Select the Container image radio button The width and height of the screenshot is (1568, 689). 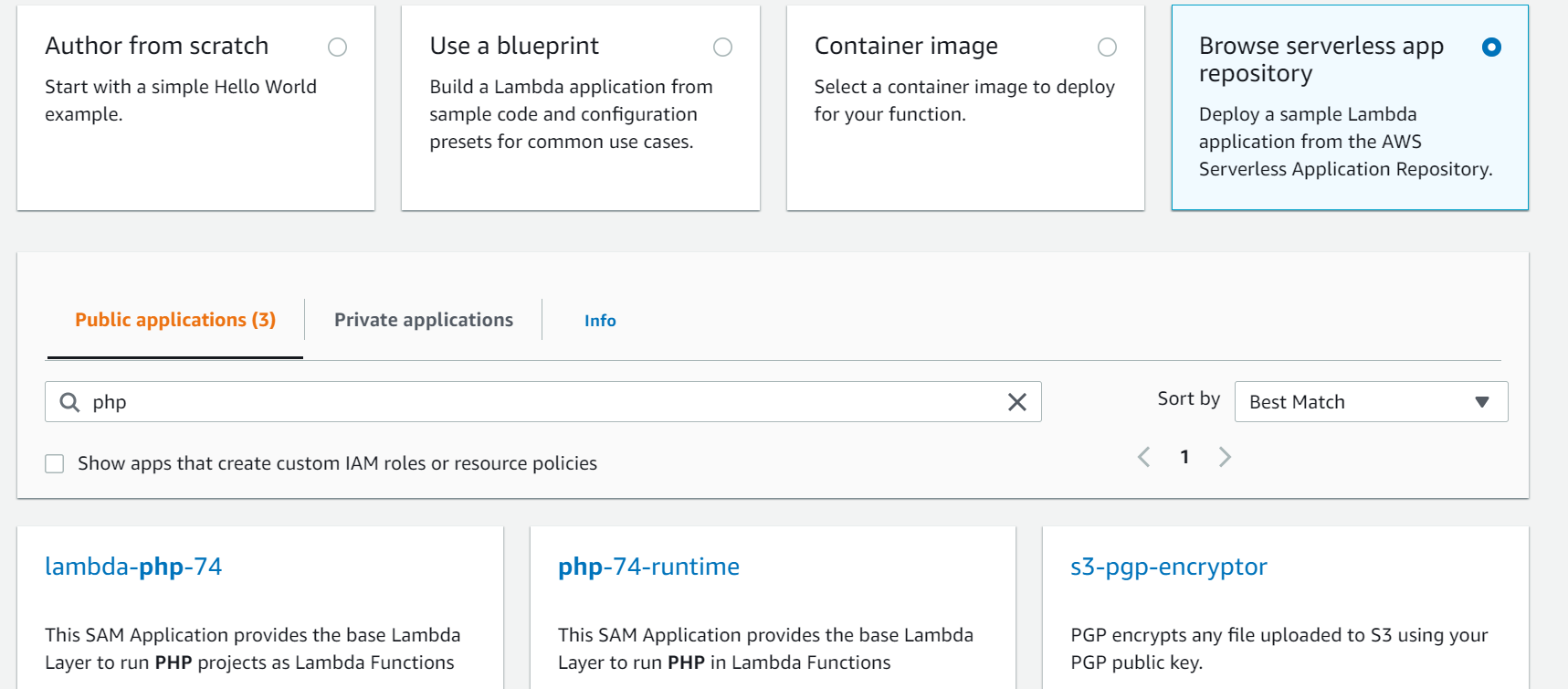pos(1107,48)
